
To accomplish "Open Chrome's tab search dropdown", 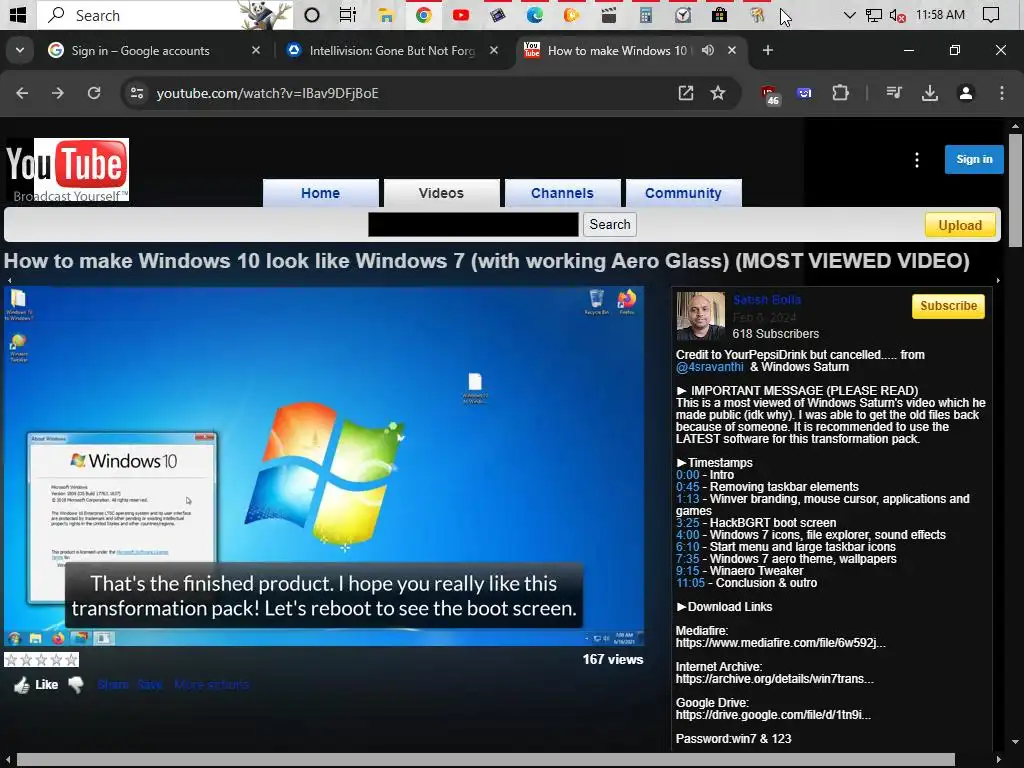I will [x=20, y=50].
